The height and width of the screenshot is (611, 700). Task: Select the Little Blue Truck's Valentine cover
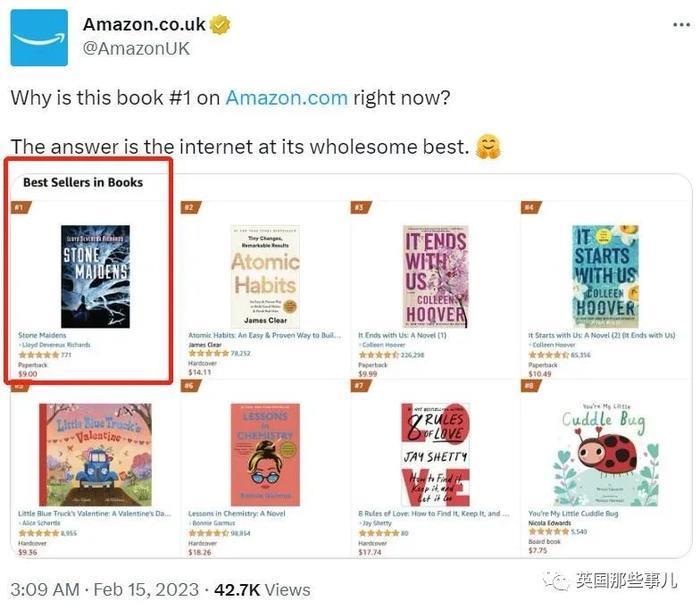tap(95, 455)
